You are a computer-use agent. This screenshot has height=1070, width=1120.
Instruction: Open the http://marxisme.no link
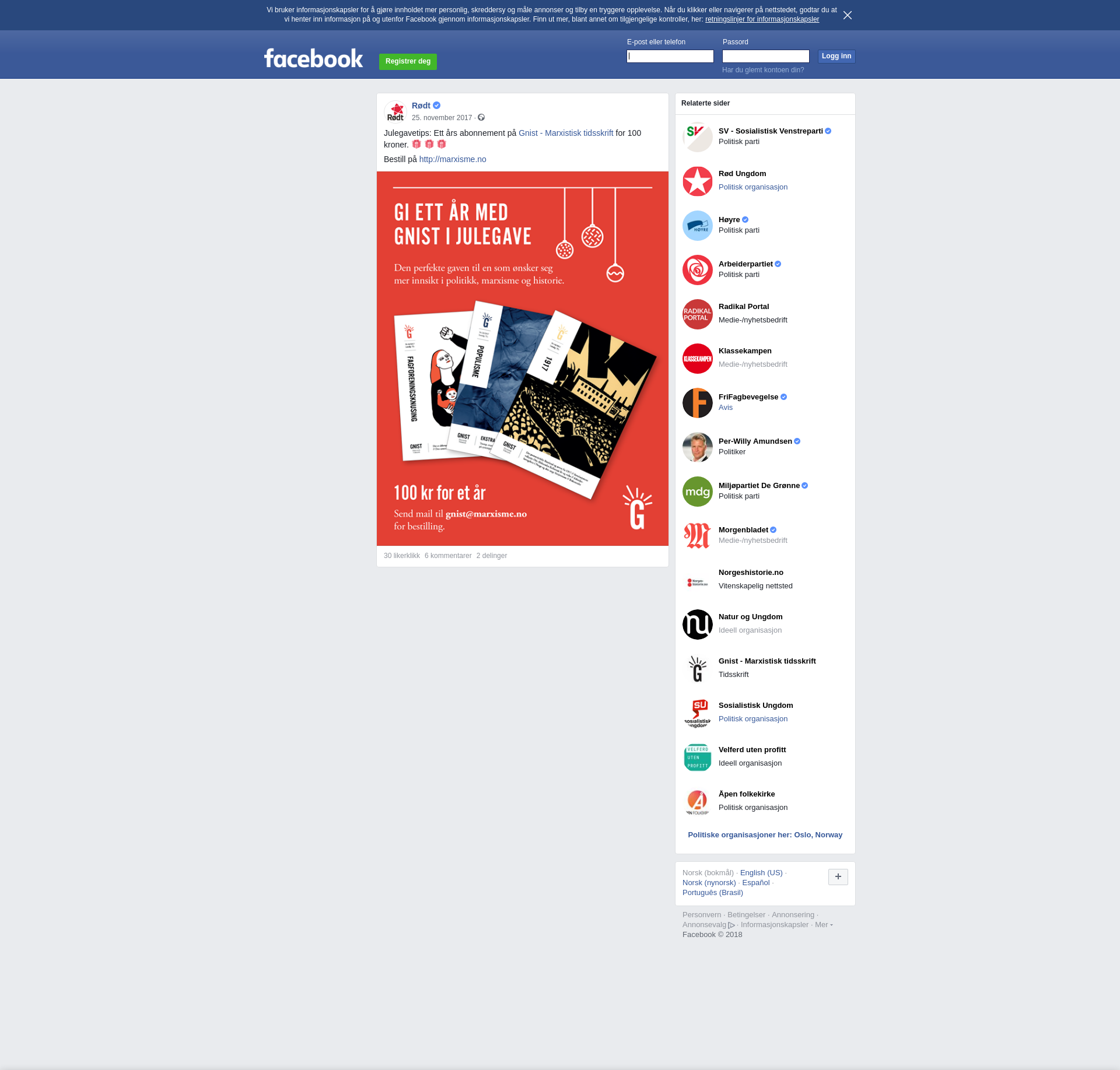[453, 159]
